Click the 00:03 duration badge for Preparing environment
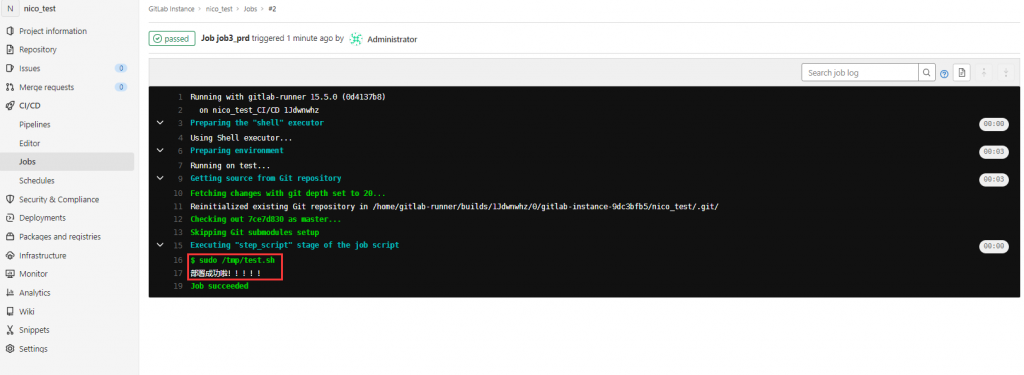This screenshot has height=375, width=1024. [993, 152]
